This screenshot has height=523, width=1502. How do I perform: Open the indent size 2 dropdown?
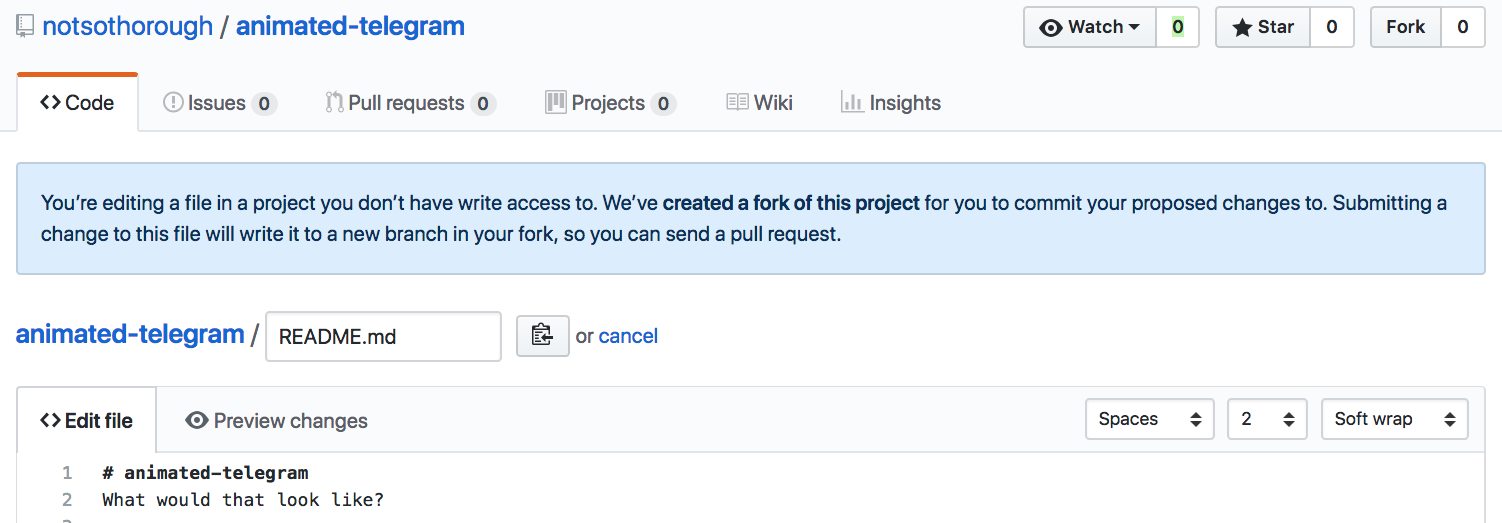click(x=1267, y=419)
